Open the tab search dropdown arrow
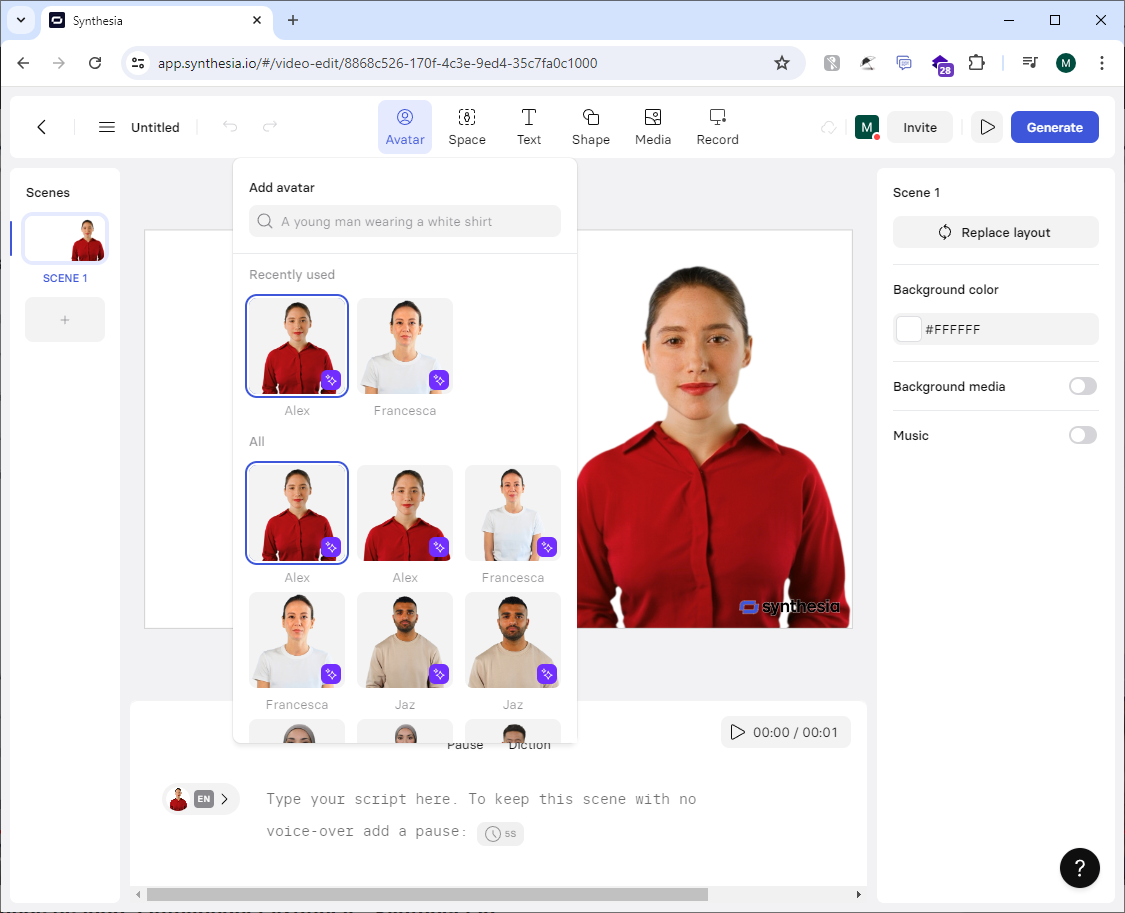 21,20
